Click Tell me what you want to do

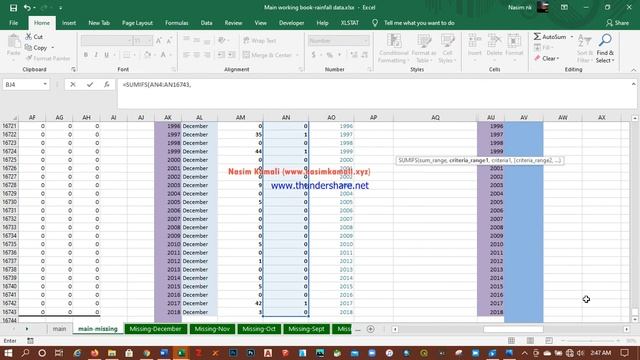(419, 23)
